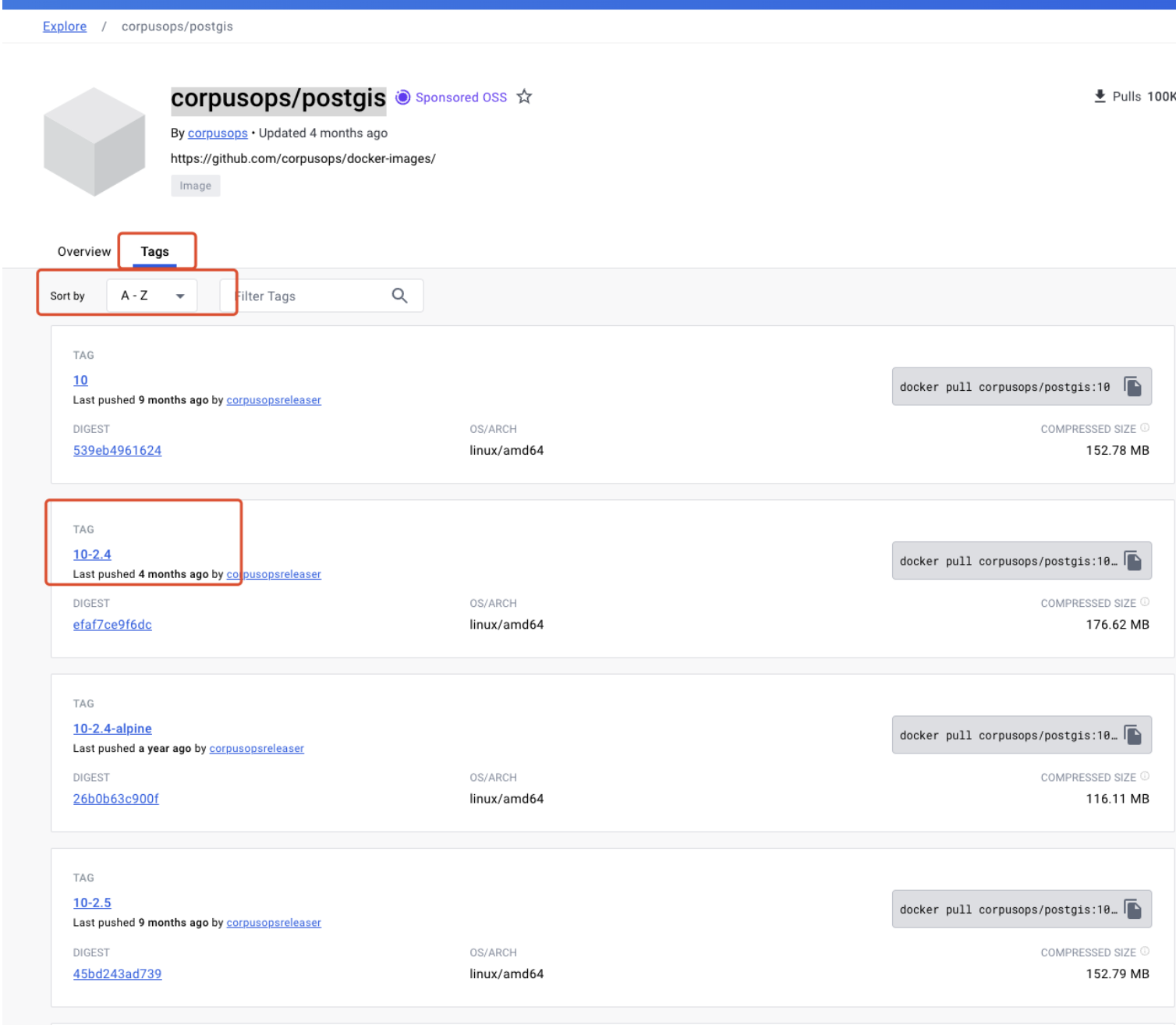Info icon beside tag 10-2.5 compressed size
Image resolution: width=1176 pixels, height=1025 pixels.
point(1145,950)
